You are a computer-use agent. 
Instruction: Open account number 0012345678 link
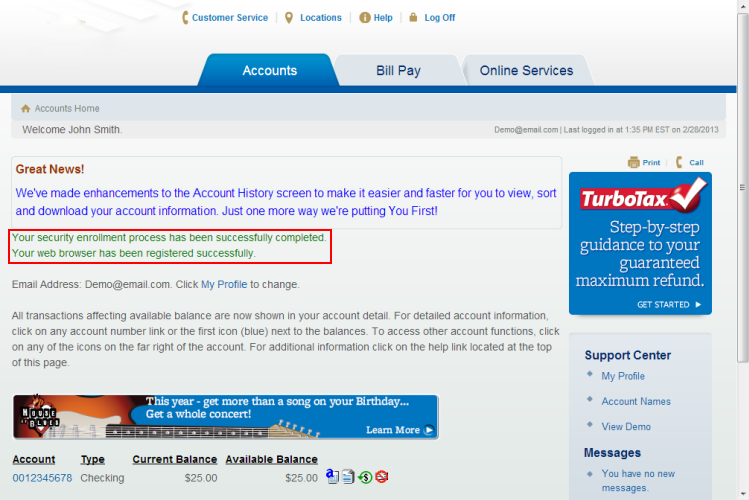tap(42, 478)
